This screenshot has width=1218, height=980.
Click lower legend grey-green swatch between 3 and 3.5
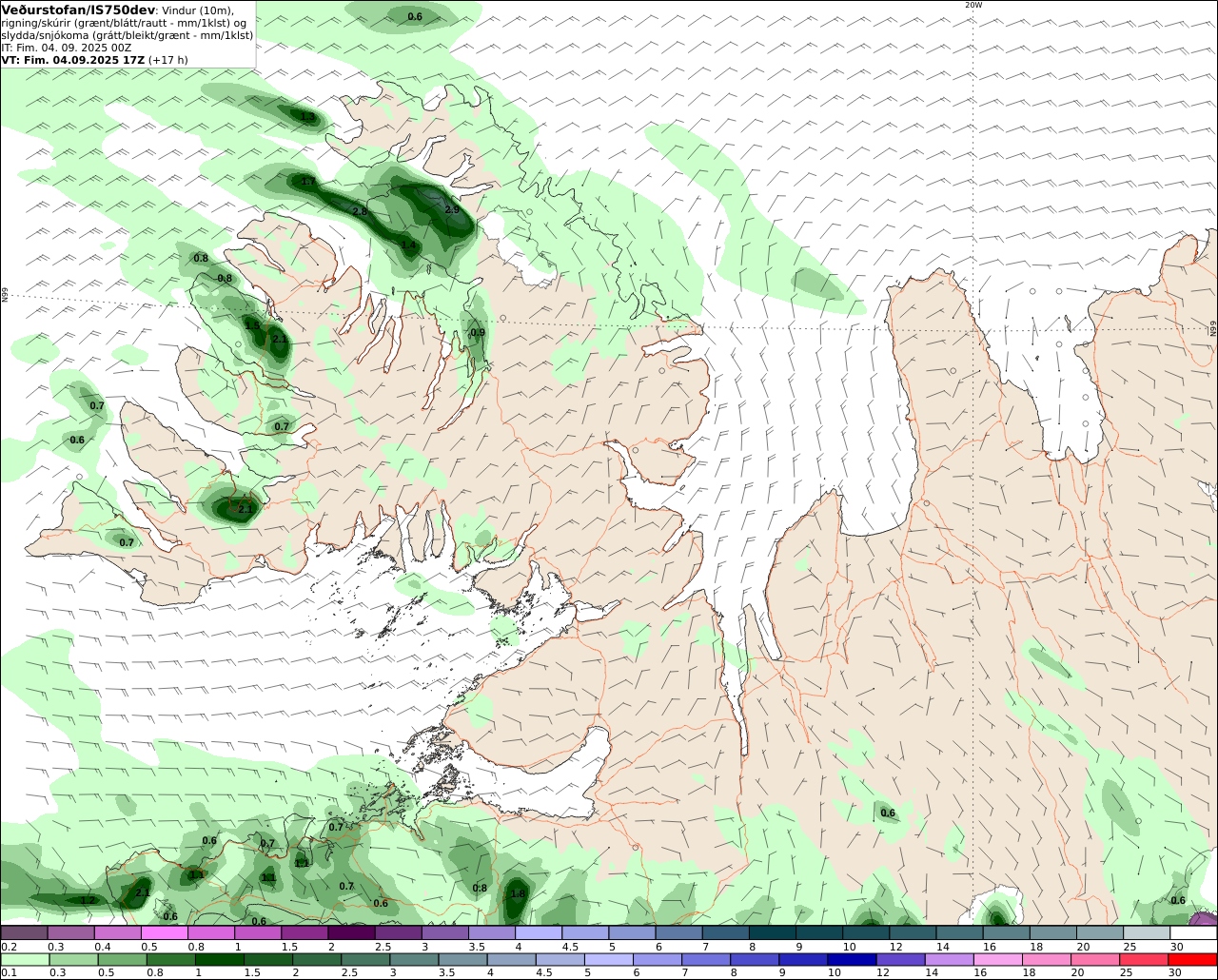pos(415,959)
